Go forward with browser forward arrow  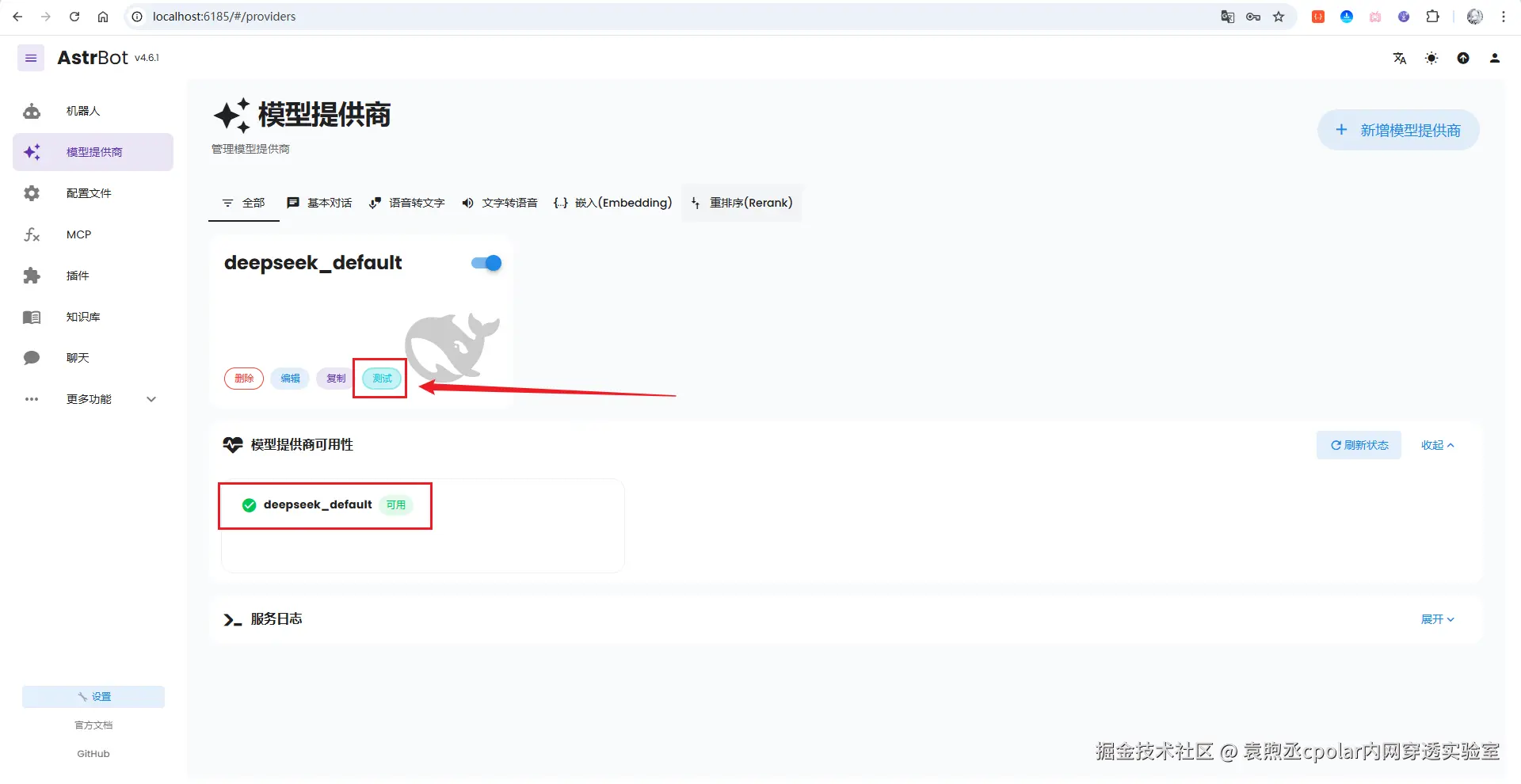pos(46,17)
